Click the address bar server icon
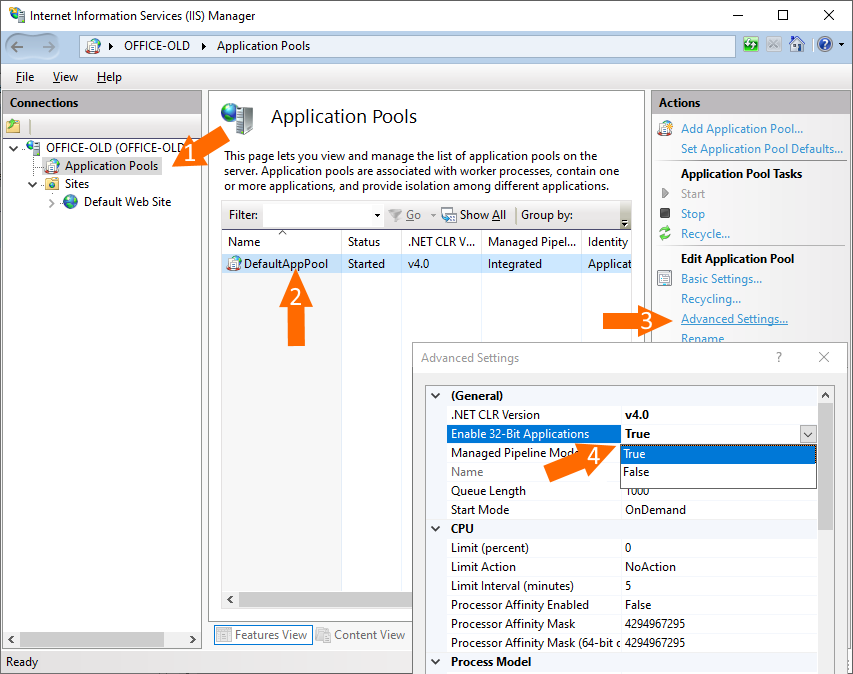 point(93,46)
